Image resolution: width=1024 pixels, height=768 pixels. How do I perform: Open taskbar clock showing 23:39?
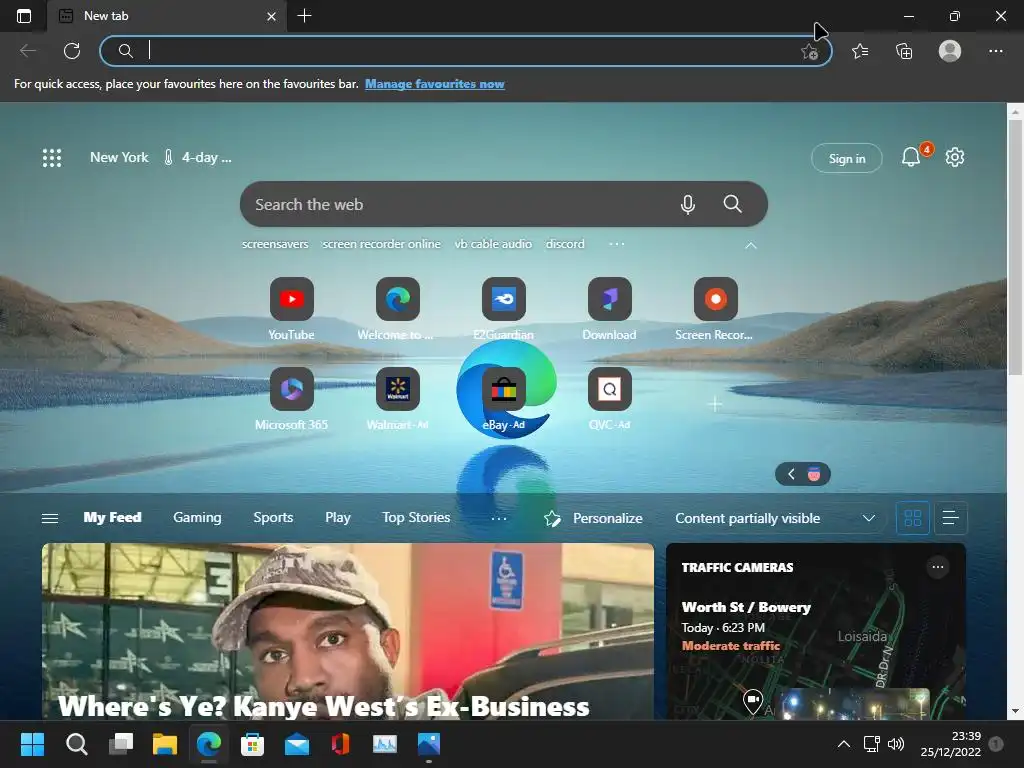tap(950, 744)
